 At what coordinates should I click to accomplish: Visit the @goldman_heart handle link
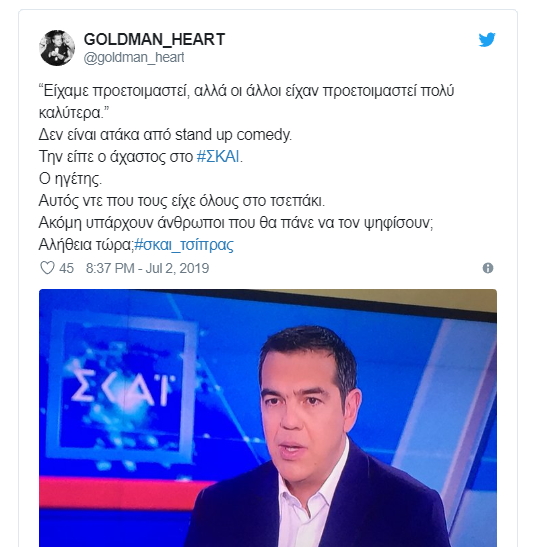(134, 57)
